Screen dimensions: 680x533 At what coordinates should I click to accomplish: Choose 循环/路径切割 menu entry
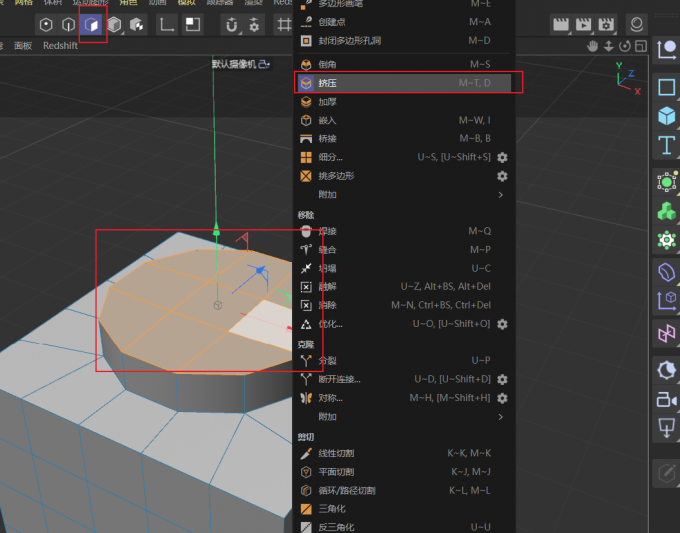tap(404, 490)
